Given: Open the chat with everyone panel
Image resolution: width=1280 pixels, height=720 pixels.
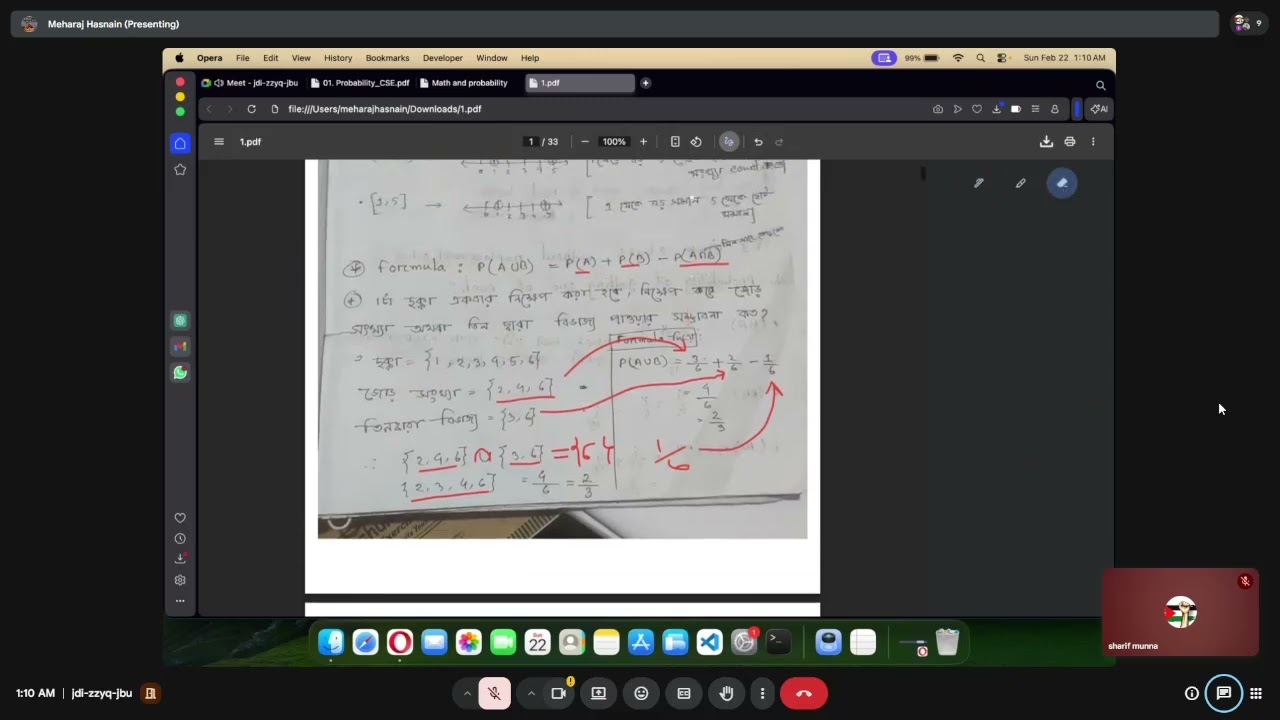Looking at the screenshot, I should tap(1223, 693).
